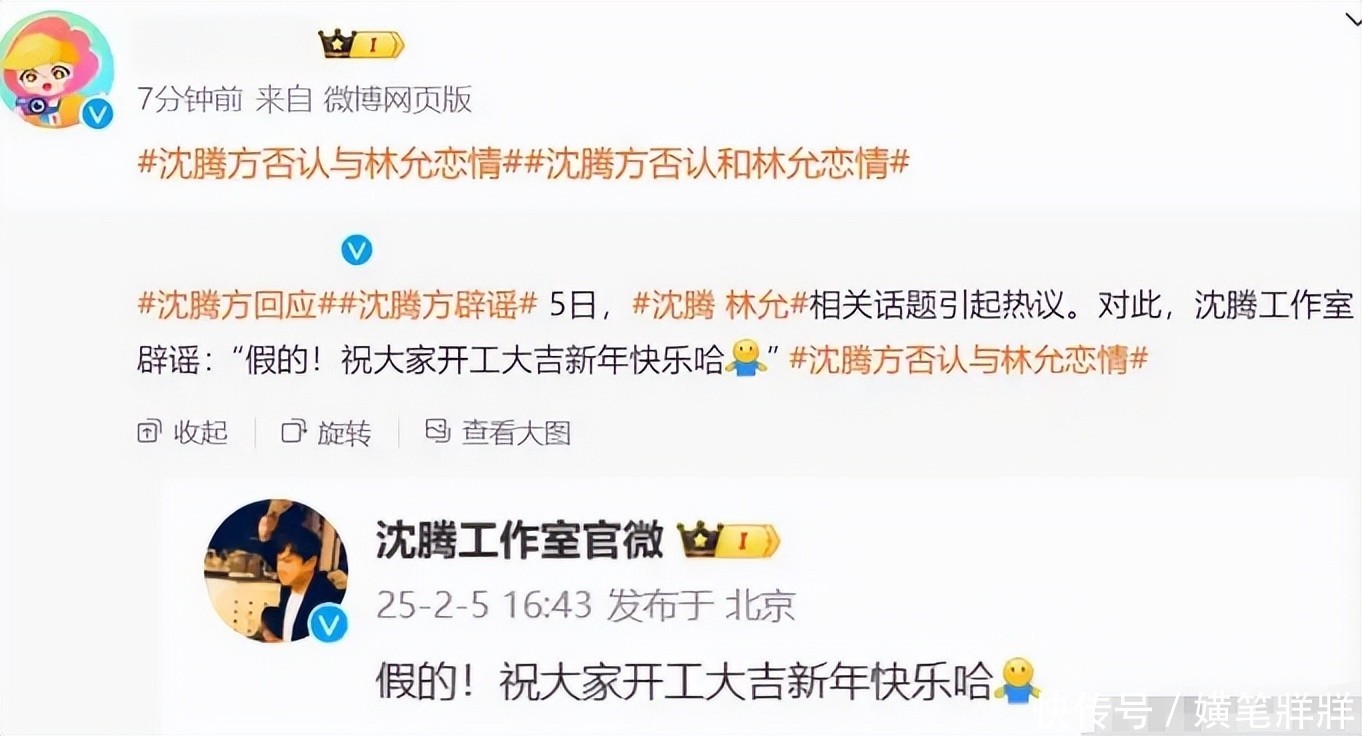Viewport: 1362px width, 736px height.
Task: Click the cartoon girl avatar at top
Action: point(56,69)
